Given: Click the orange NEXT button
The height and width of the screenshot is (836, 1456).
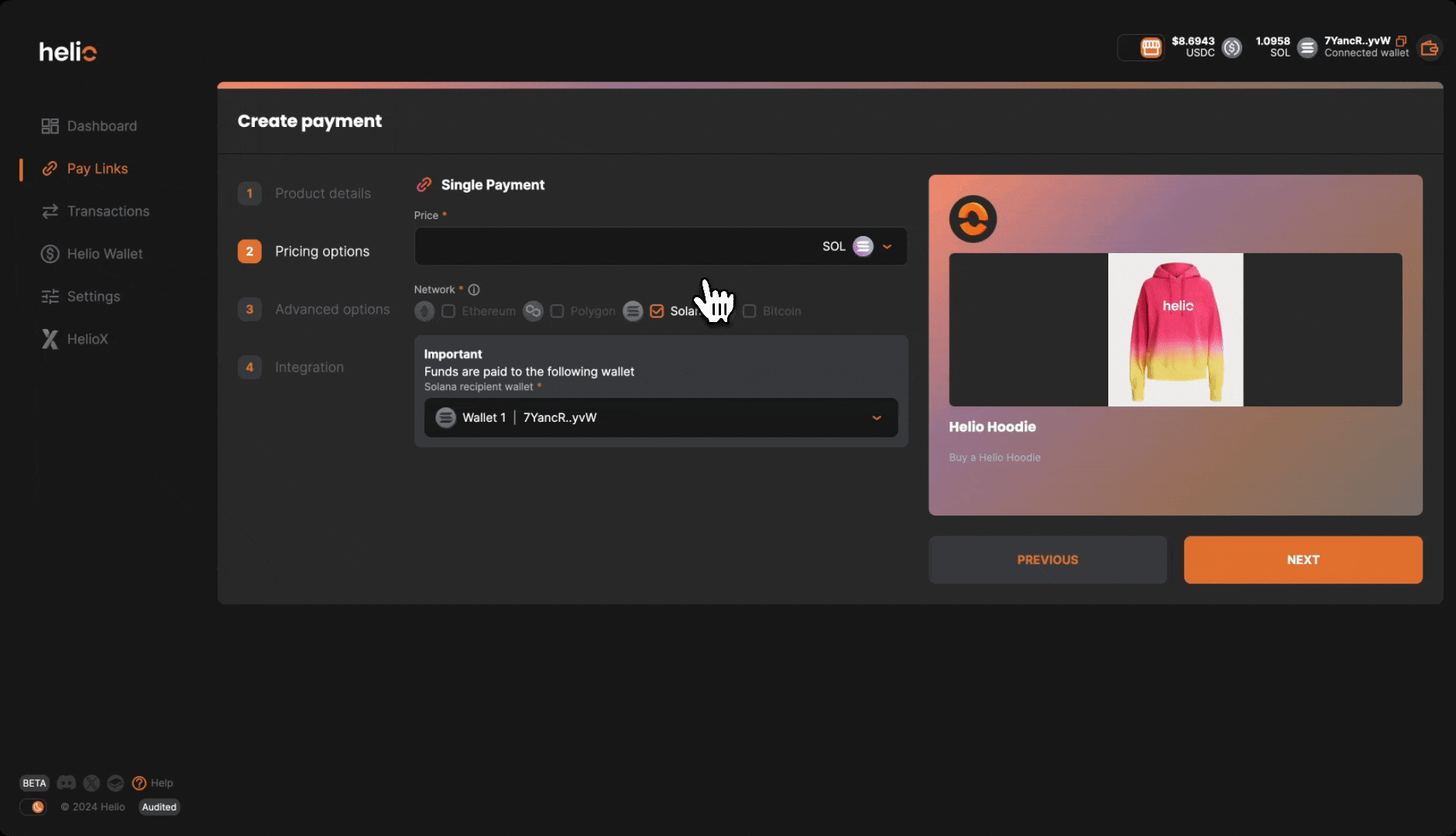Looking at the screenshot, I should [x=1303, y=560].
